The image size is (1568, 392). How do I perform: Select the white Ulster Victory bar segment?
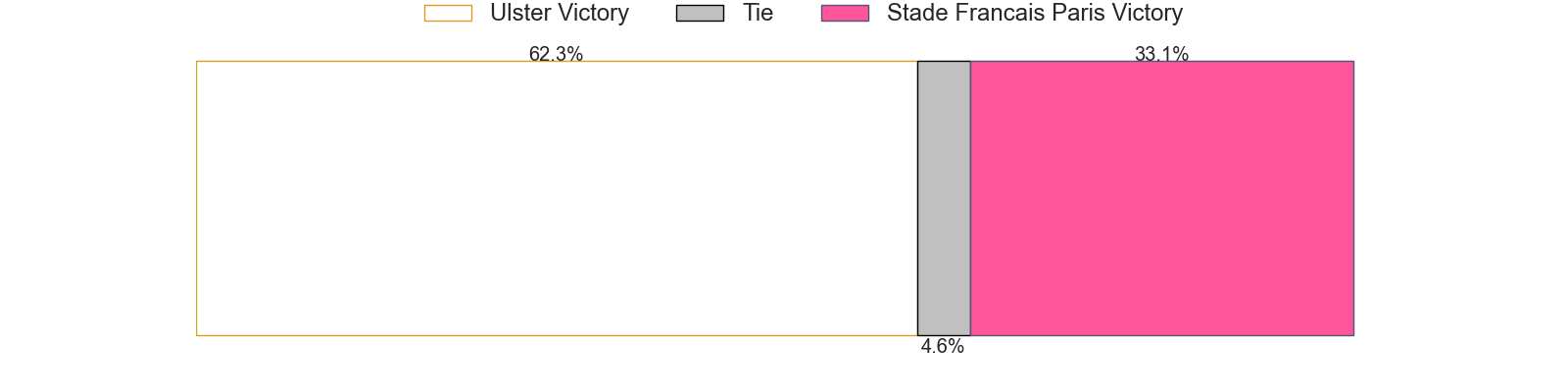[557, 198]
